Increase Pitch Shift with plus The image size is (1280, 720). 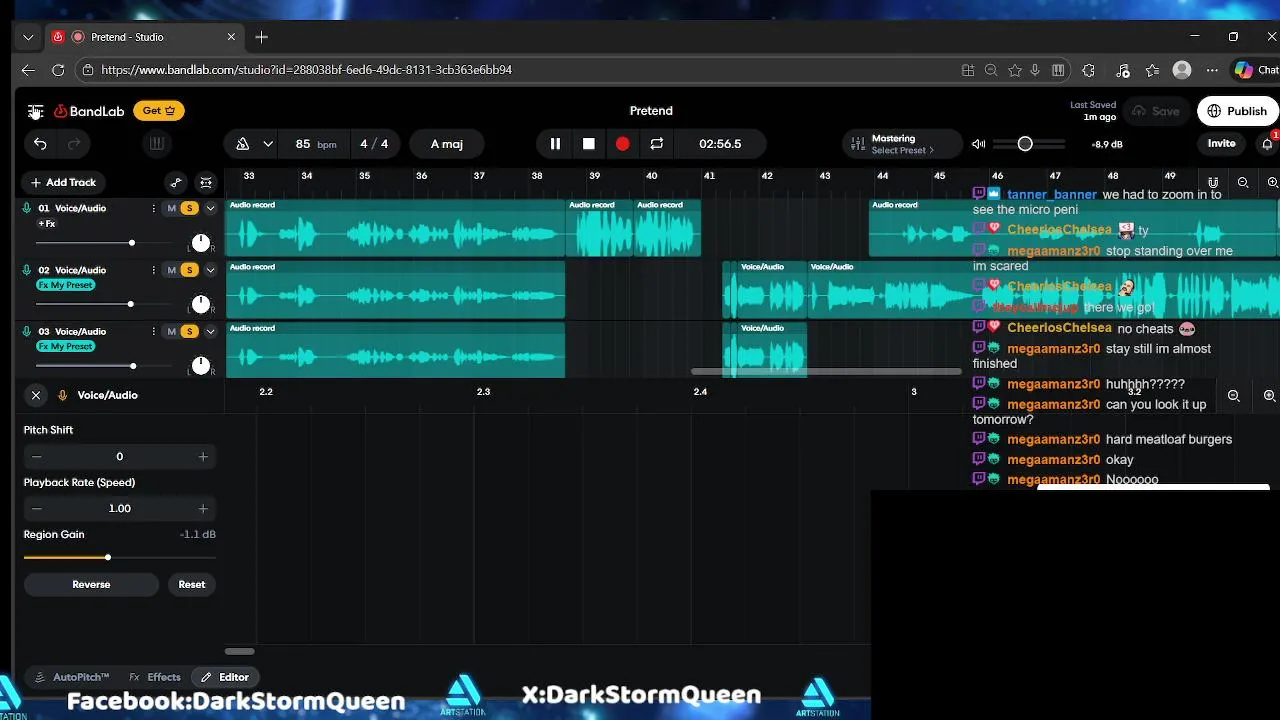[203, 456]
